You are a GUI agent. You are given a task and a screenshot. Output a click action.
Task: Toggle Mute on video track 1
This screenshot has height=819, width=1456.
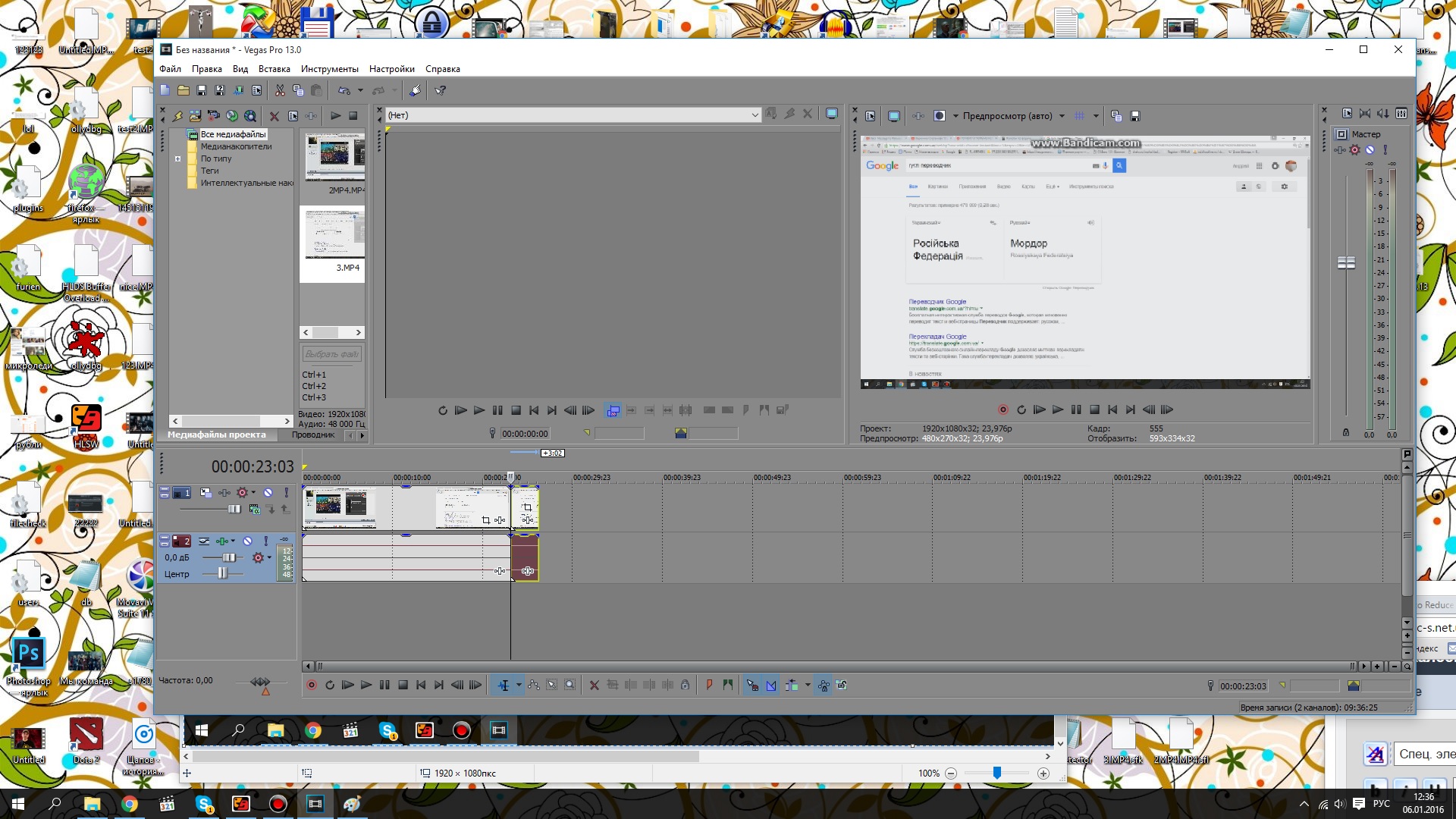click(268, 493)
